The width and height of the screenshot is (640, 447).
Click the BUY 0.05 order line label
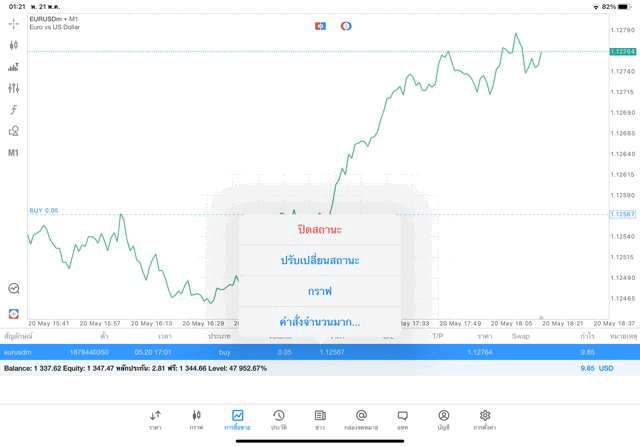pos(44,211)
